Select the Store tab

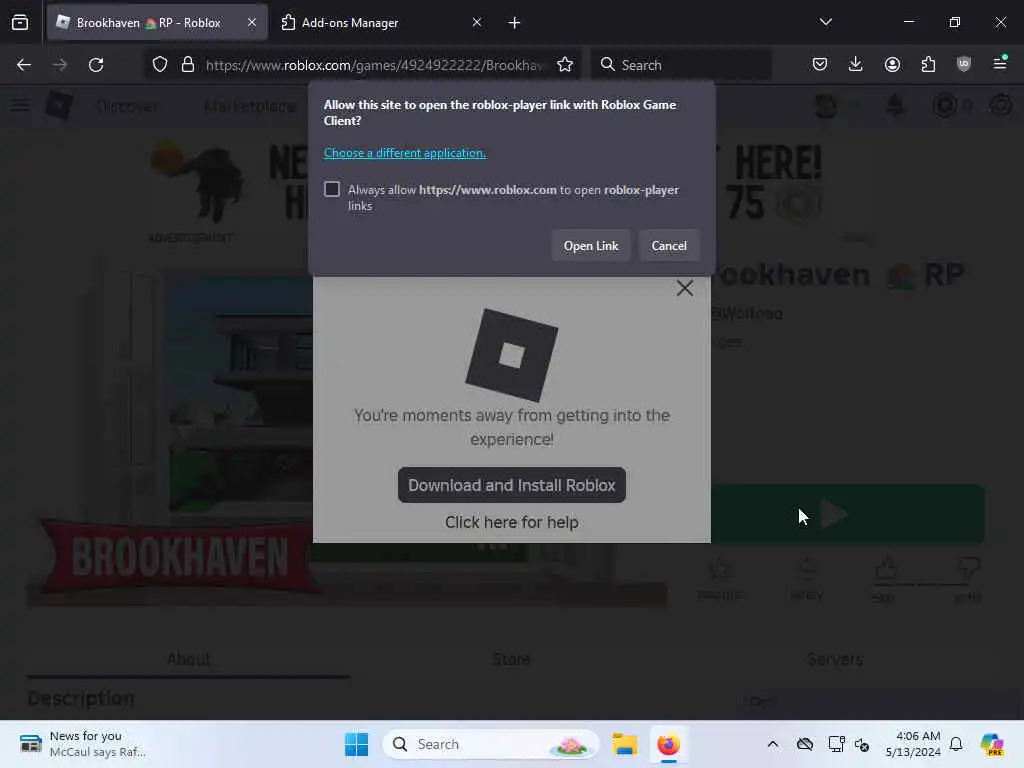tap(511, 659)
